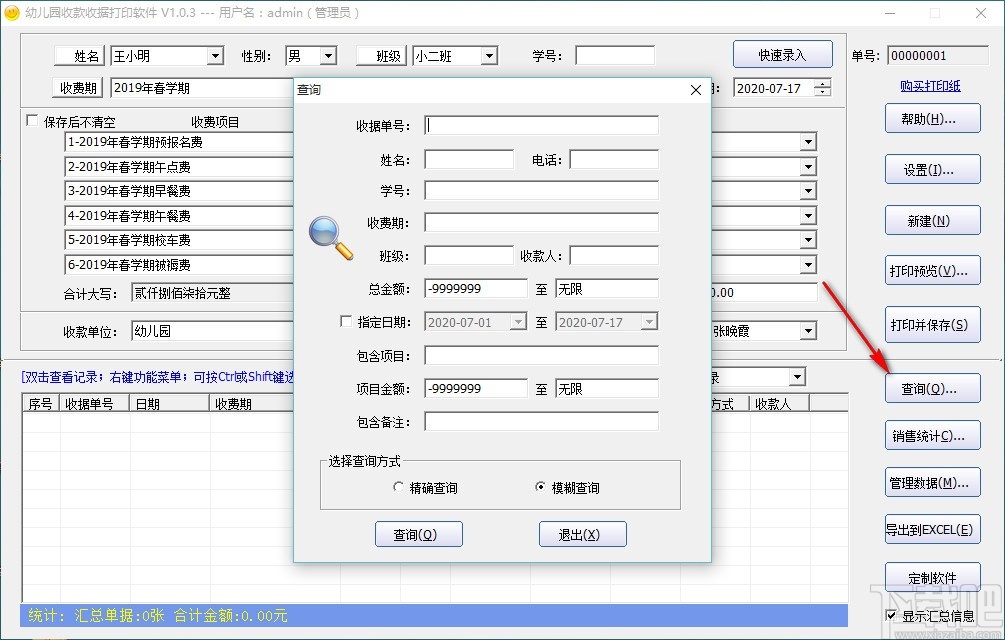Viewport: 1005px width, 640px height.
Task: Click the 项目金额 minimum field
Action: click(476, 388)
